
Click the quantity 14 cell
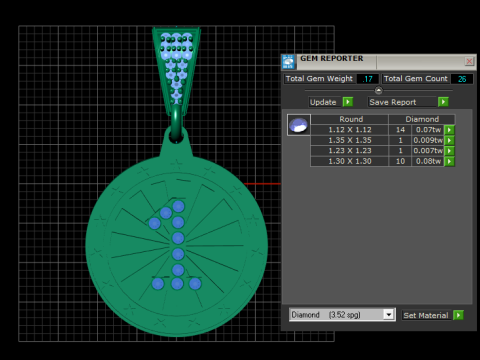point(400,130)
